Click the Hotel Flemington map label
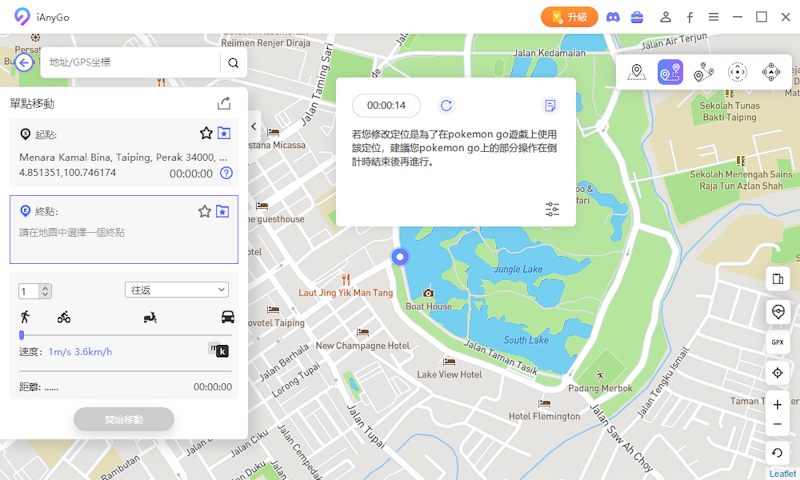The width and height of the screenshot is (800, 480). (x=544, y=416)
